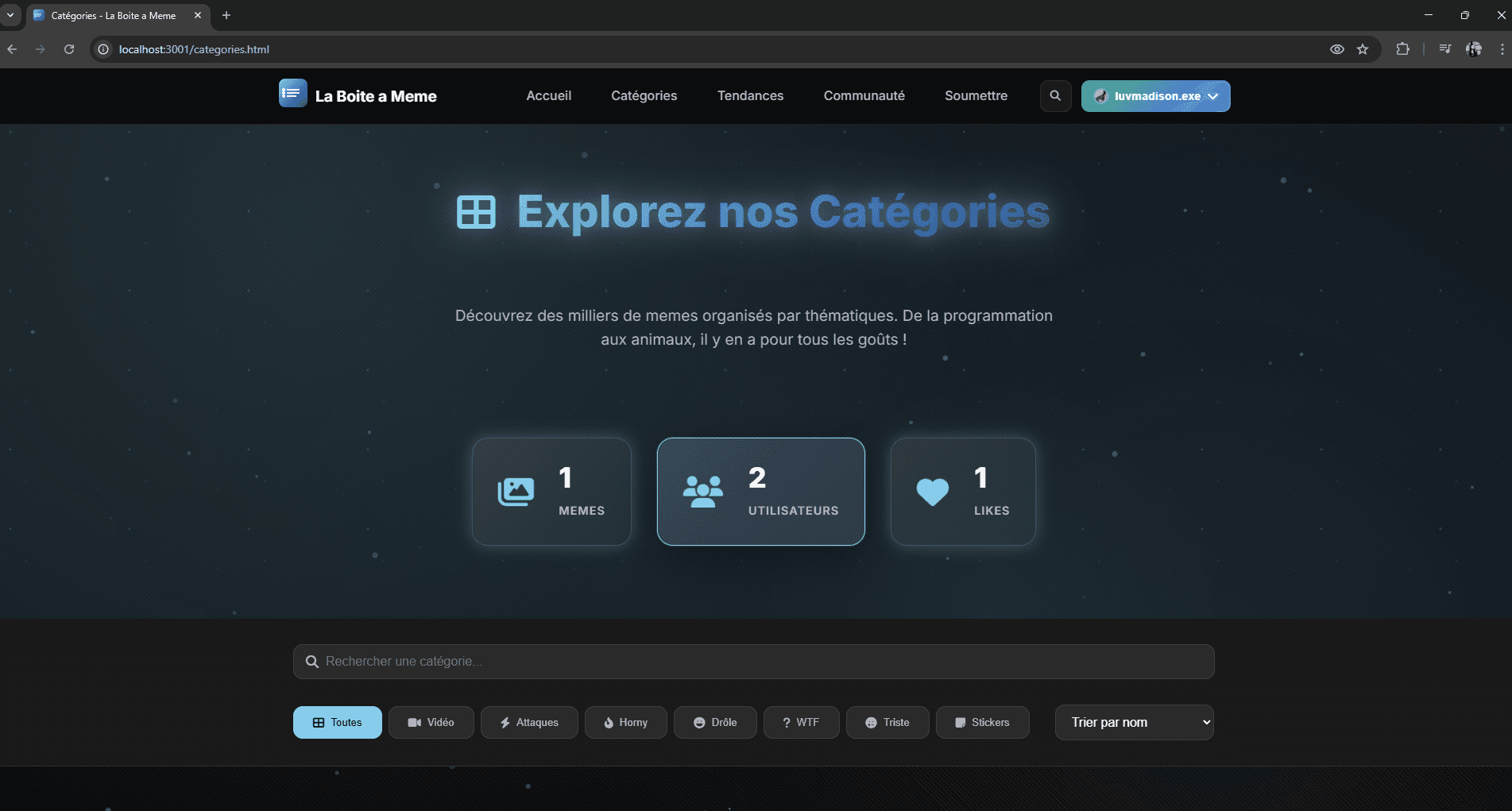The image size is (1512, 811).
Task: Toggle the Drôle category filter
Action: coord(715,723)
